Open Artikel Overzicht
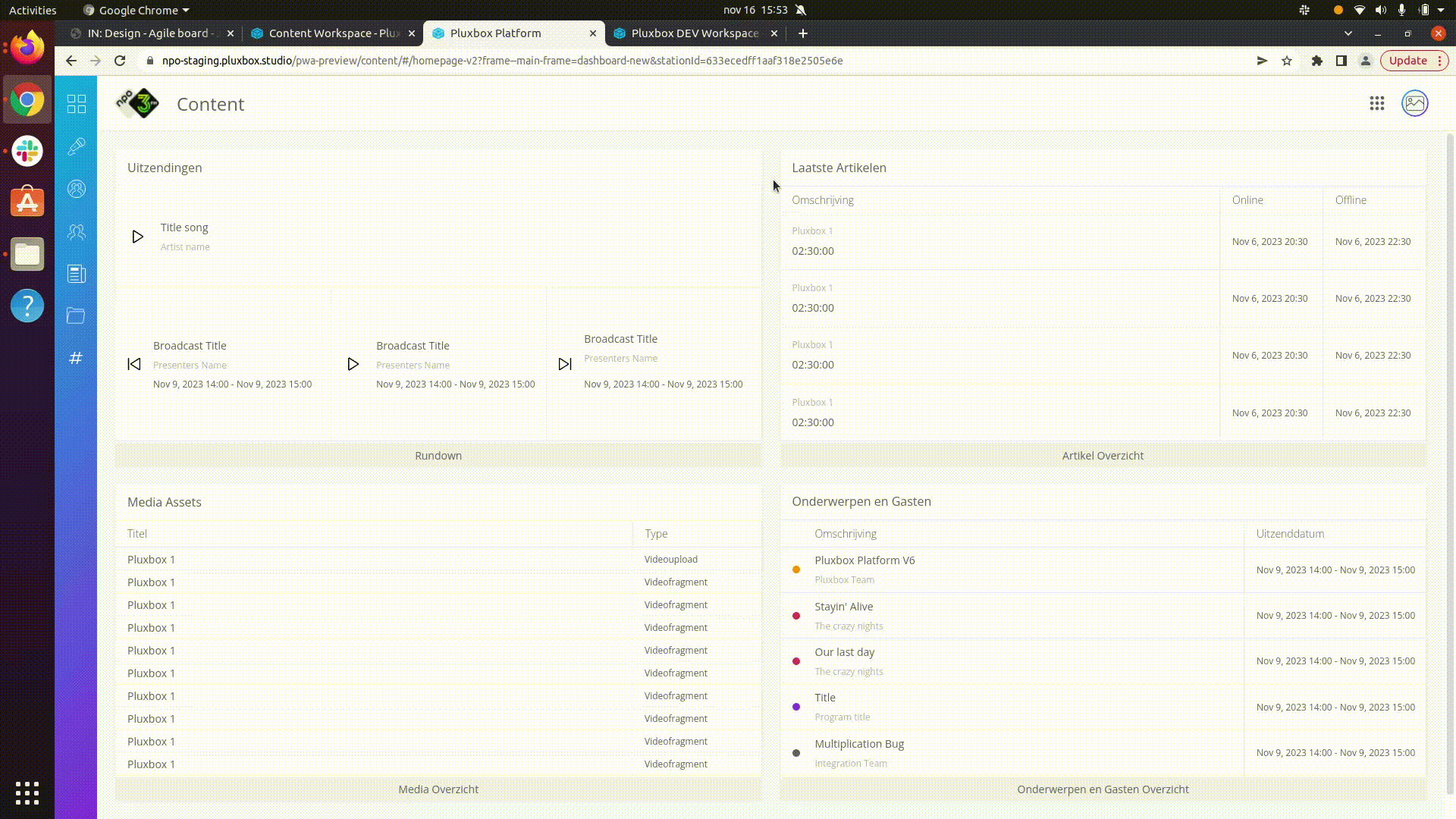The height and width of the screenshot is (819, 1456). tap(1103, 456)
